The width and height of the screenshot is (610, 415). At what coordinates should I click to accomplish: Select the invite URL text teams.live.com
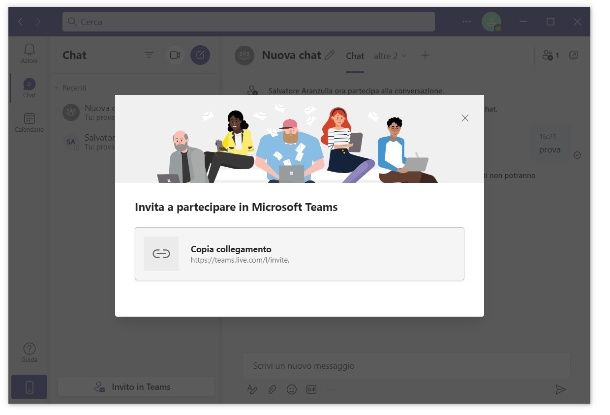point(240,260)
